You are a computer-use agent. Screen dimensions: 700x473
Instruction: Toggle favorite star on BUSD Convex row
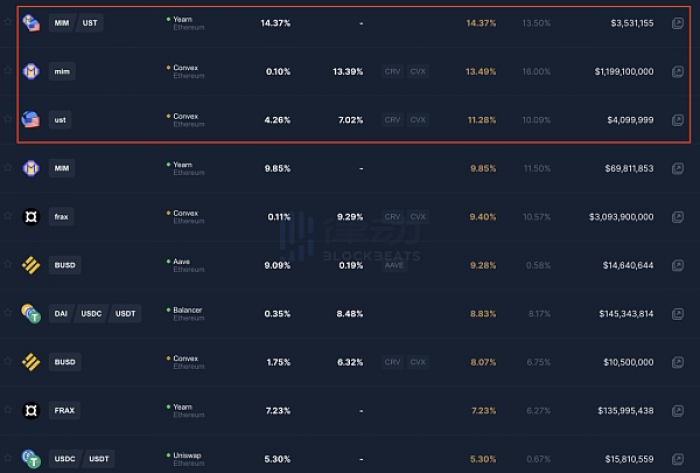tap(8, 361)
